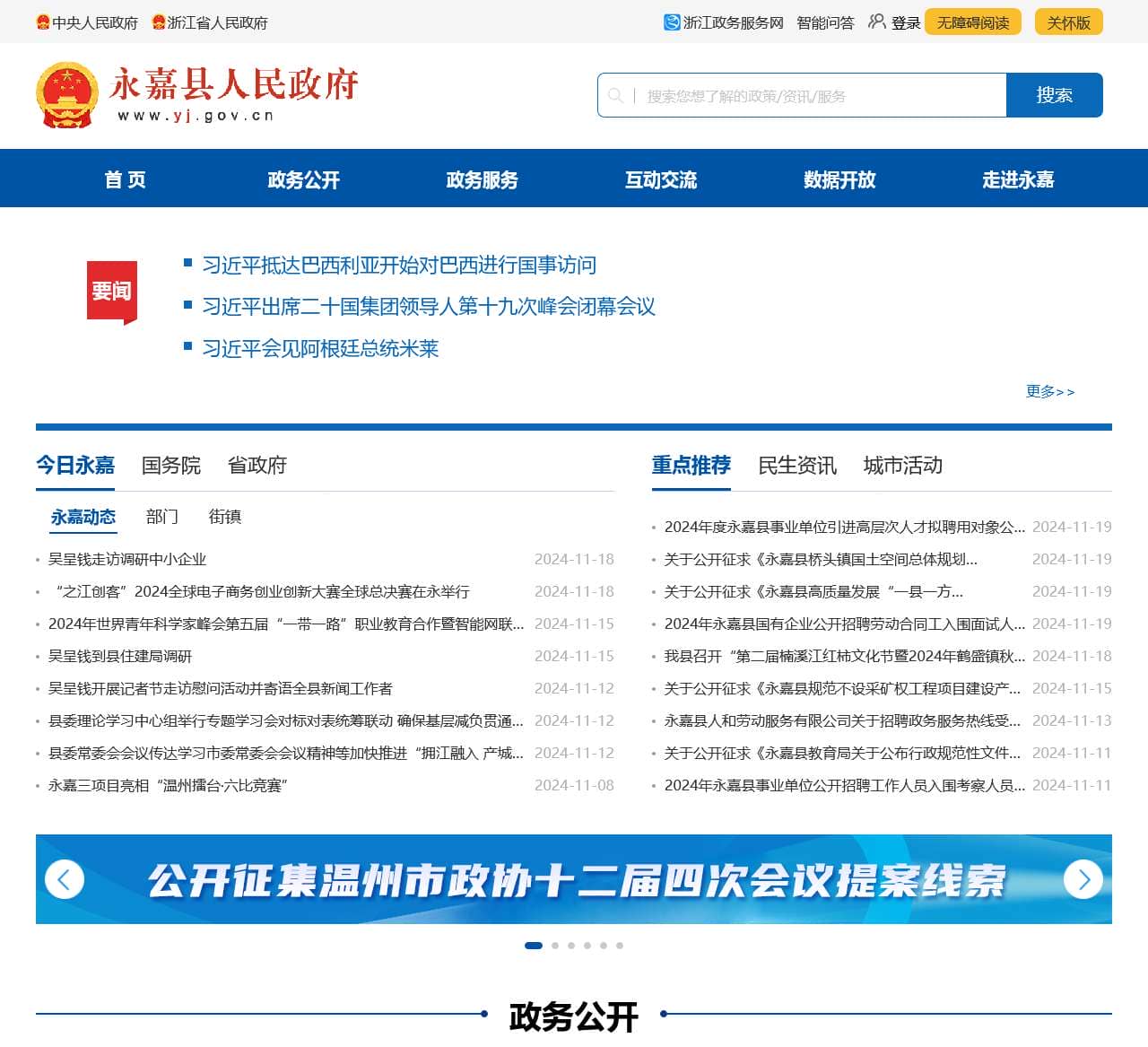This screenshot has width=1148, height=1047.
Task: Open the 政务公开 navigation menu
Action: (303, 179)
